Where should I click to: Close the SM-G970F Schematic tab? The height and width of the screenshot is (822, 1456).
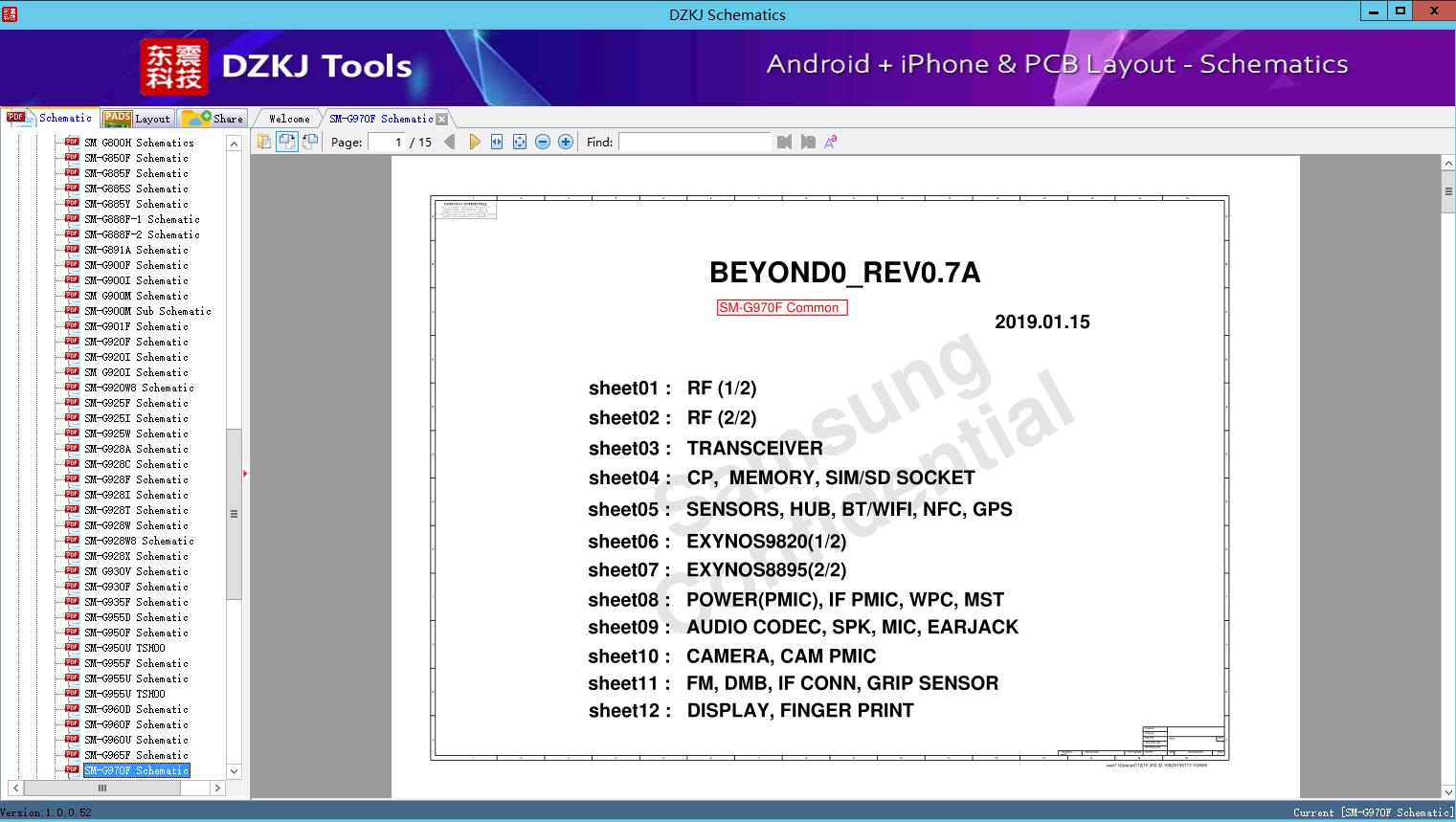pyautogui.click(x=441, y=119)
